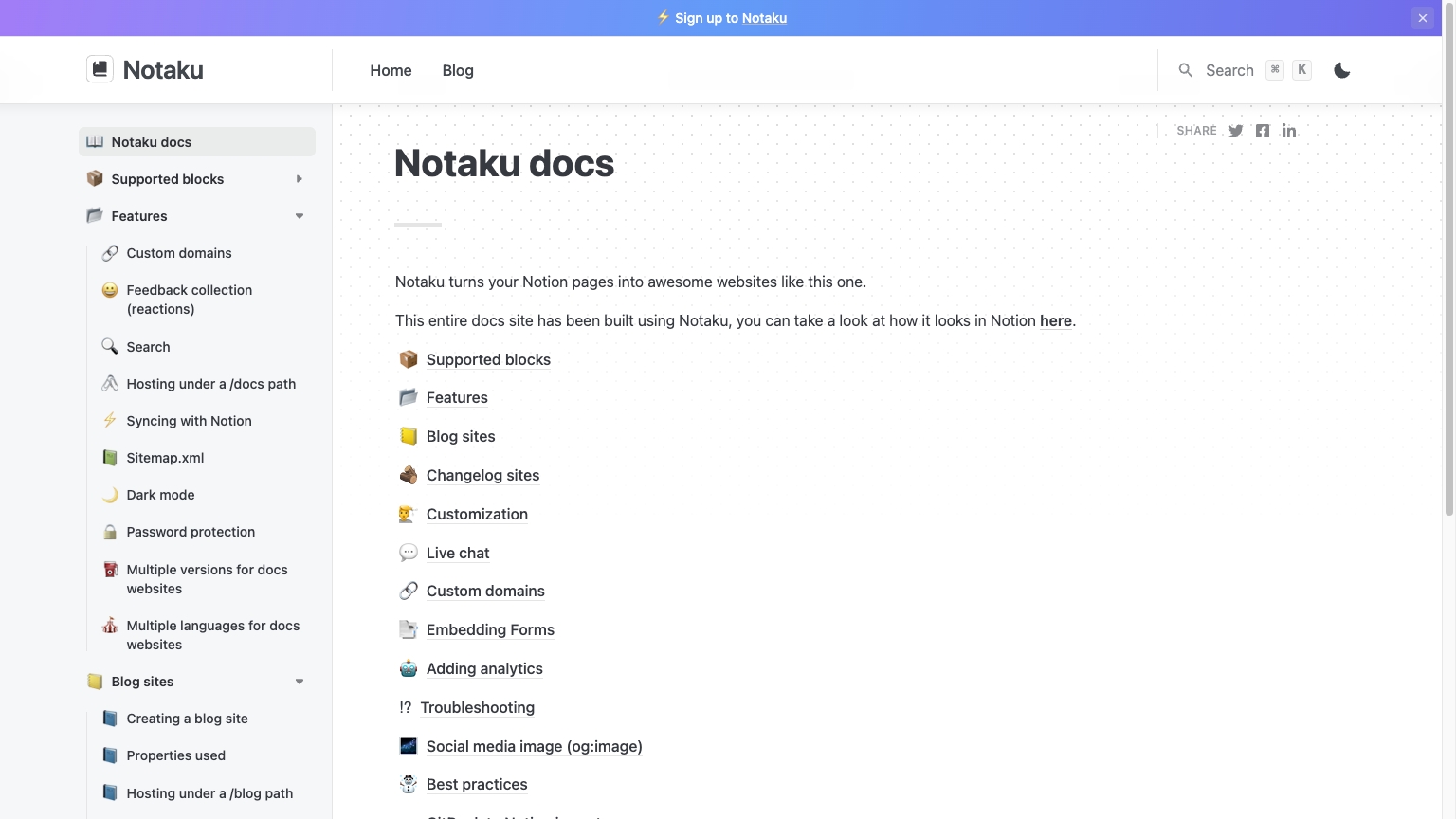1456x819 pixels.
Task: Share page on LinkedIn
Action: coord(1288,131)
